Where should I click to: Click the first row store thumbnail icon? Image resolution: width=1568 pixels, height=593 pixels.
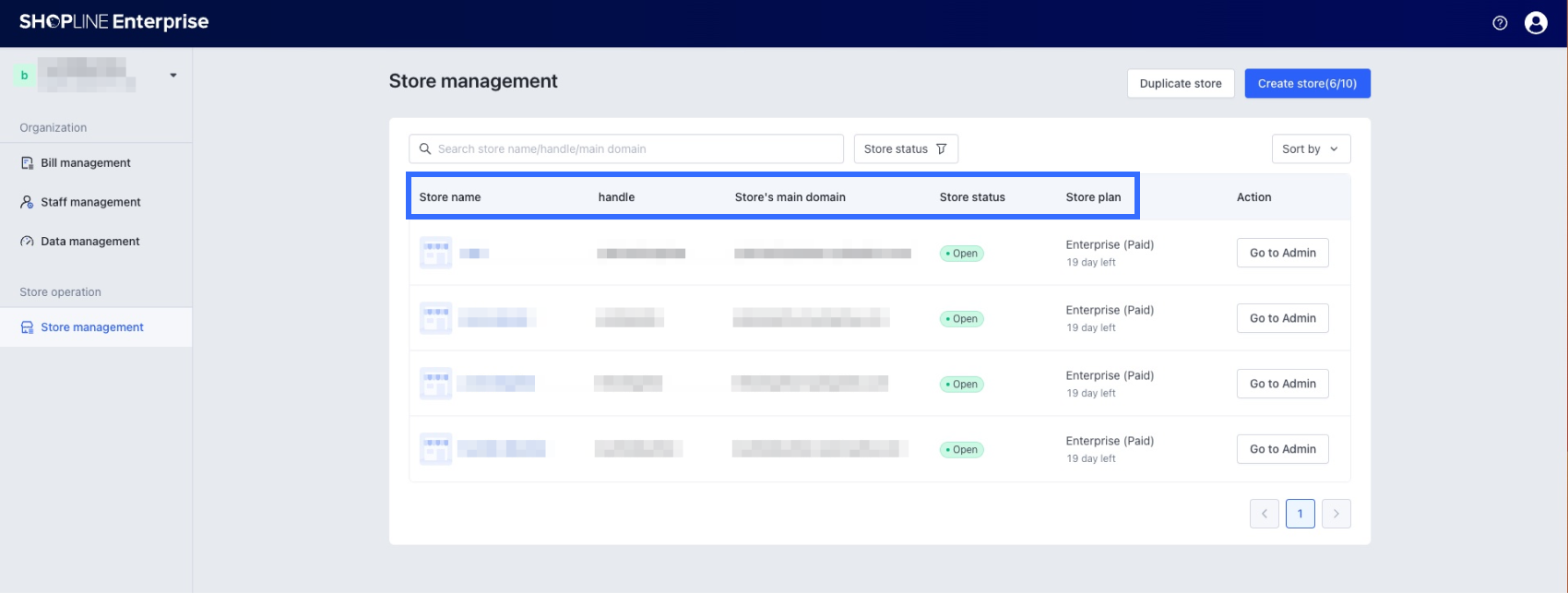(435, 253)
